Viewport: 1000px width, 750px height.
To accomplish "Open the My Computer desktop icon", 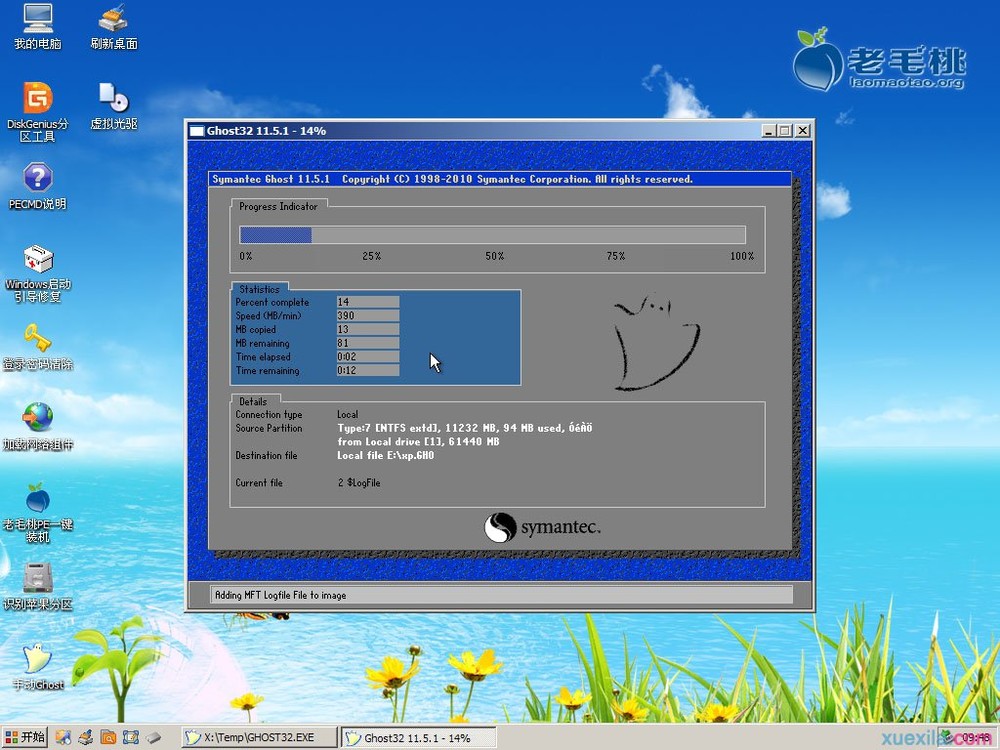I will (37, 20).
